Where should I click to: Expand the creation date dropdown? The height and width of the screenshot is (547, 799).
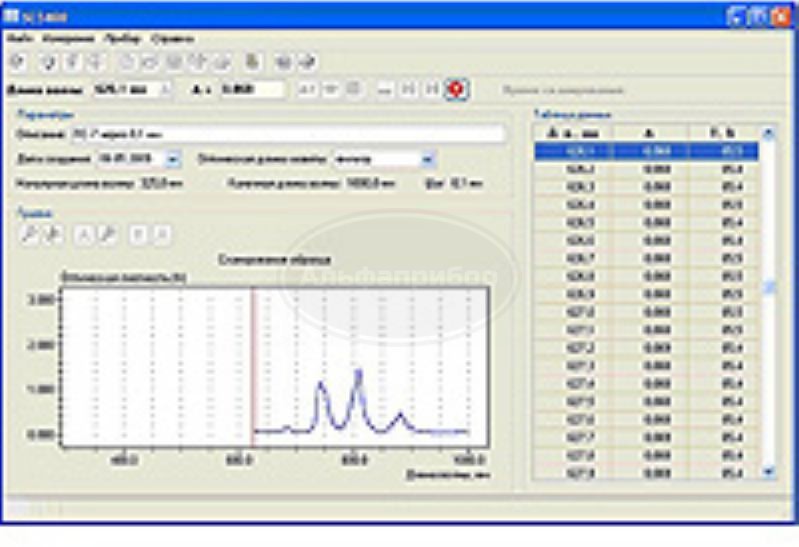pyautogui.click(x=173, y=159)
